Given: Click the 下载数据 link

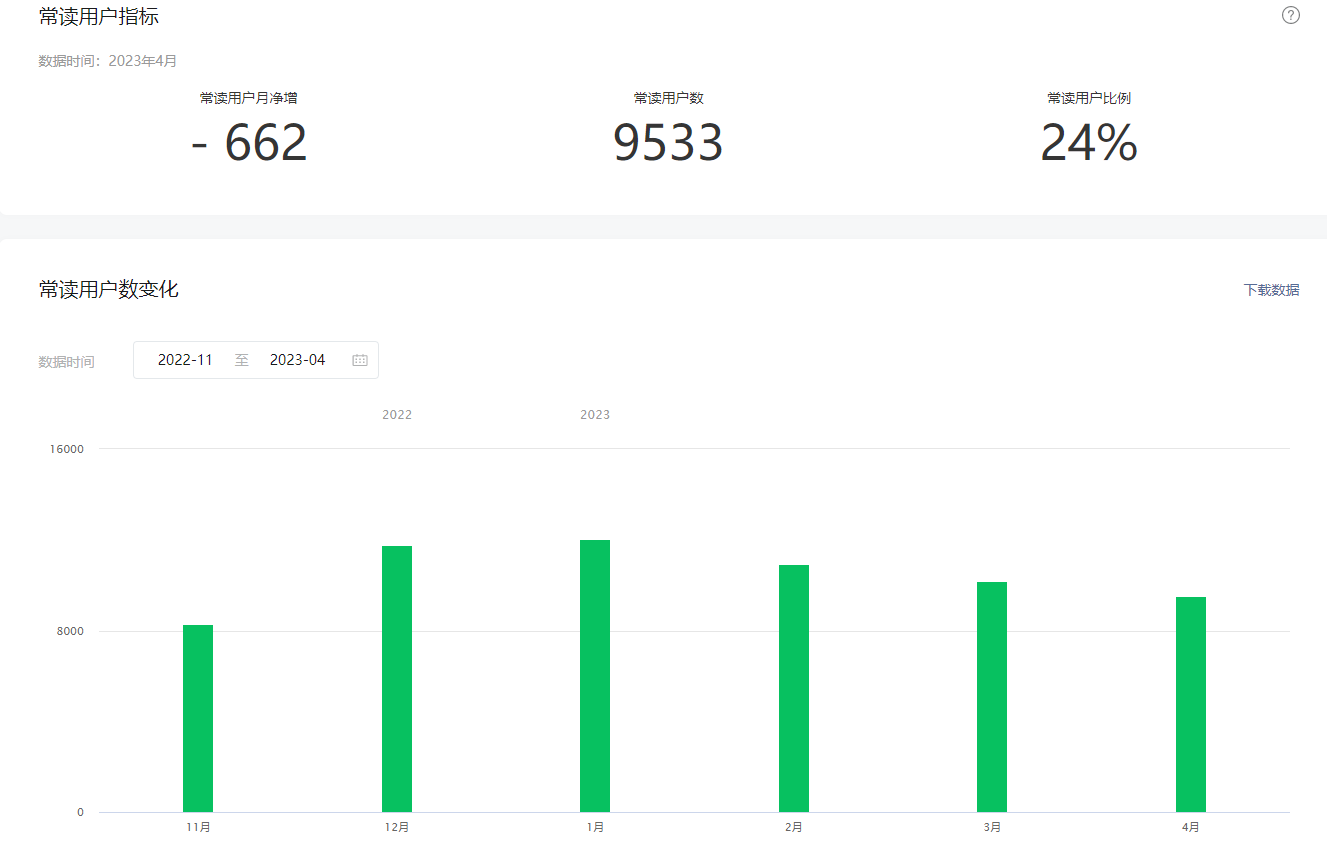Looking at the screenshot, I should click(1271, 290).
